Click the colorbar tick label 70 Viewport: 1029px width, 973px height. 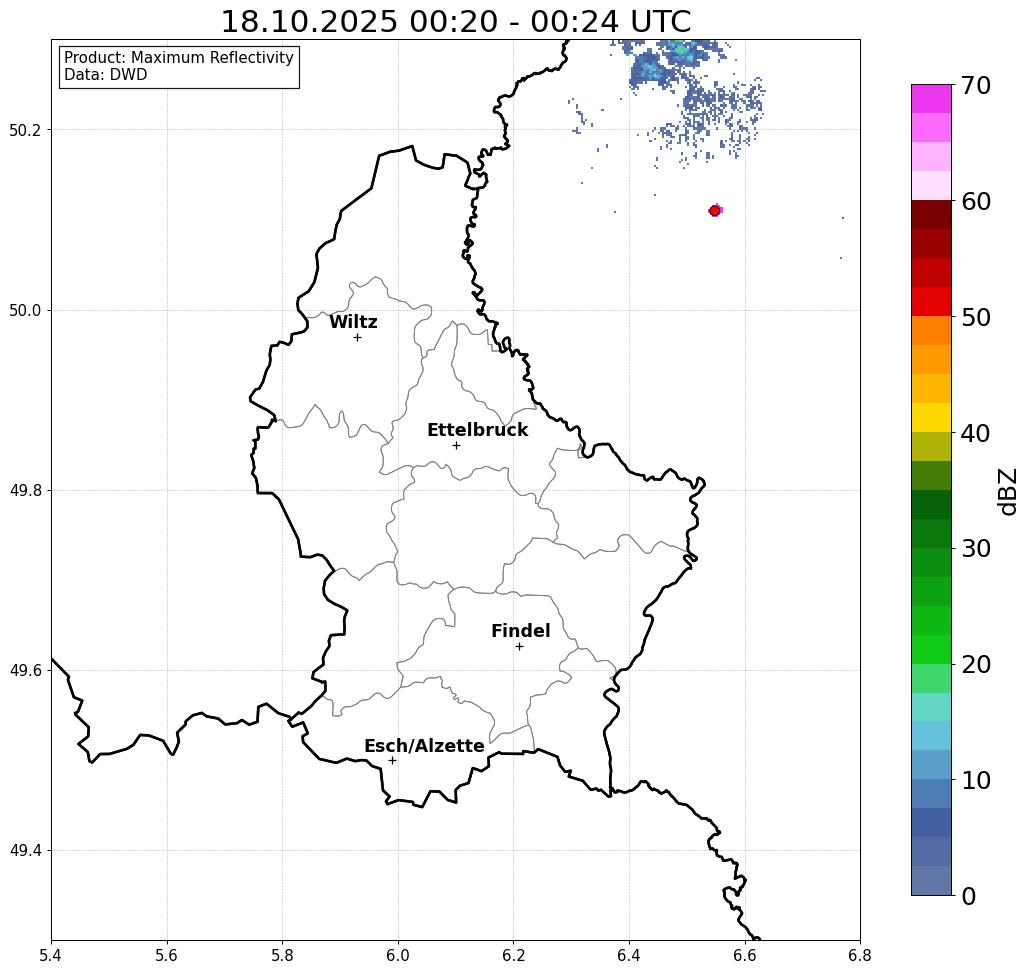(976, 85)
